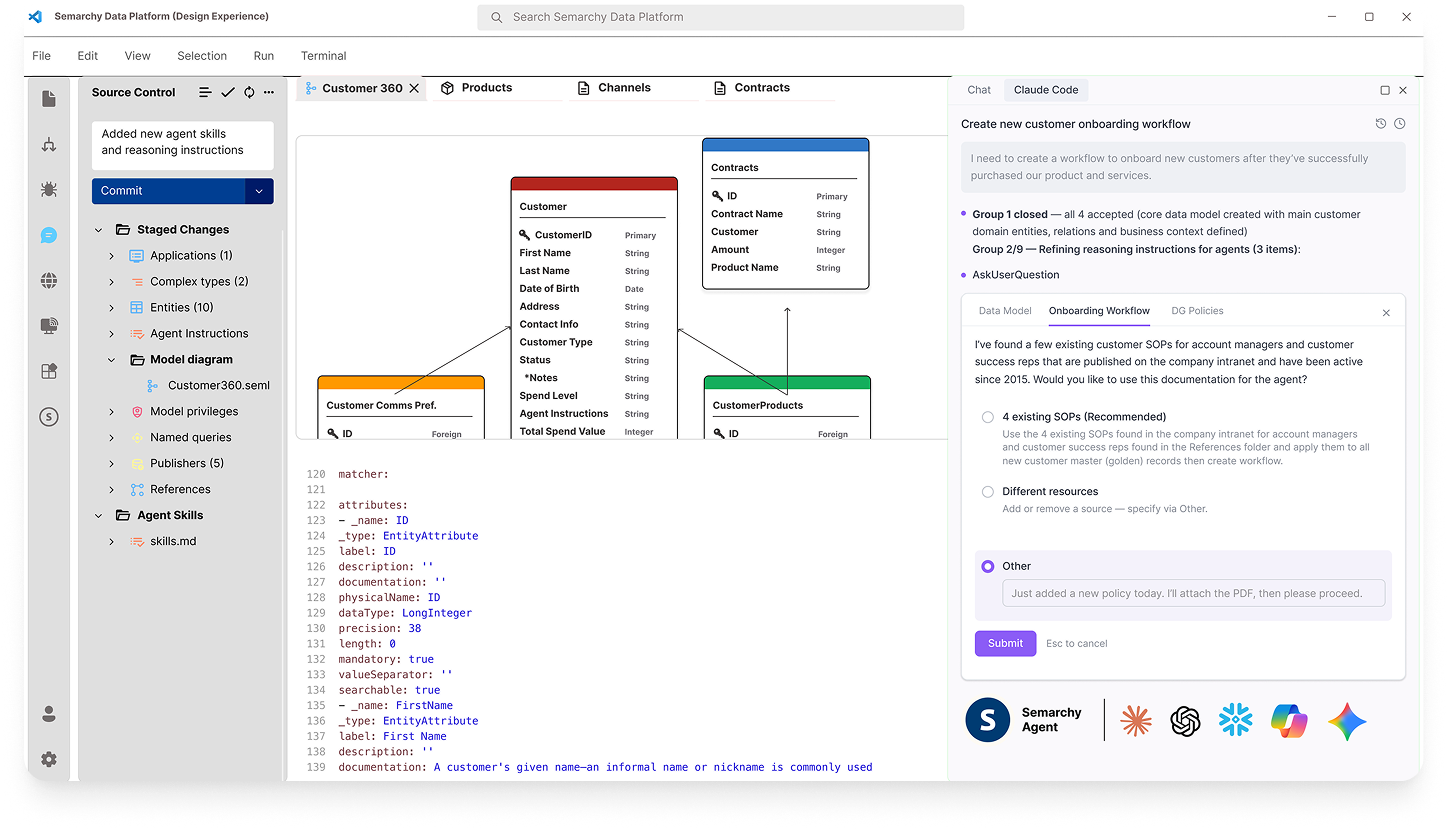
Task: Expand the Applications (1) node
Action: [112, 256]
